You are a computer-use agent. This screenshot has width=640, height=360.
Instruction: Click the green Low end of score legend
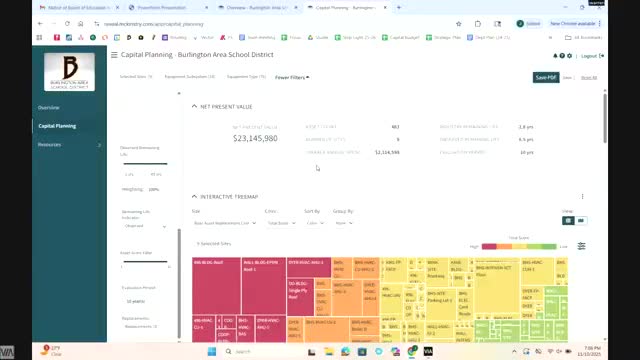[x=549, y=247]
